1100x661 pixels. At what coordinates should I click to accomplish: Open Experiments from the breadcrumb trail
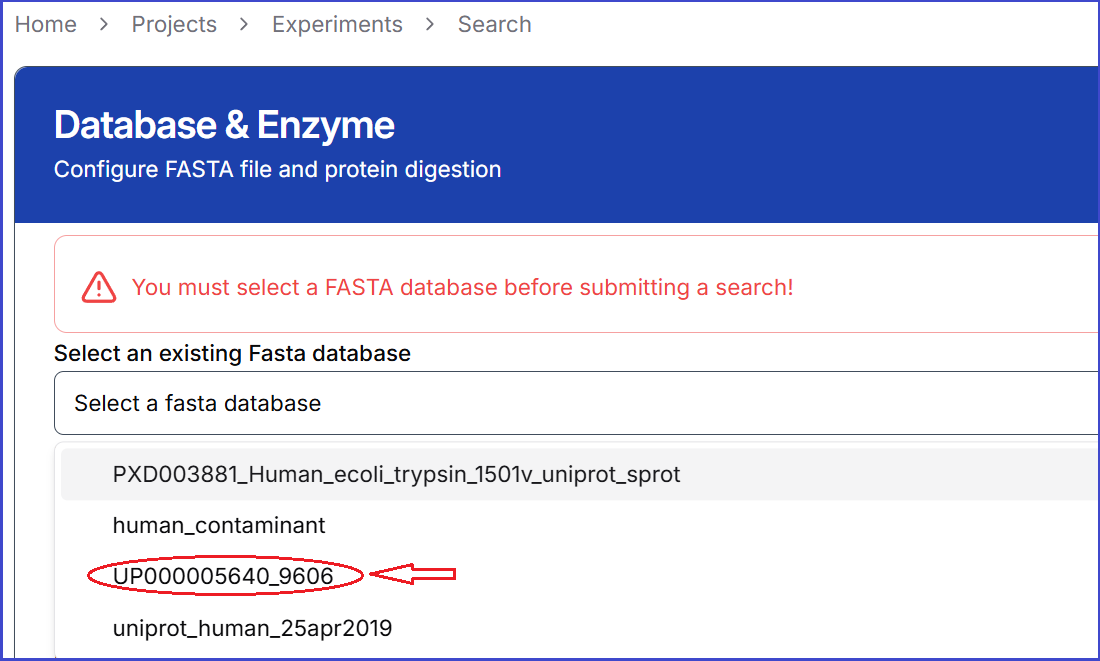coord(337,24)
